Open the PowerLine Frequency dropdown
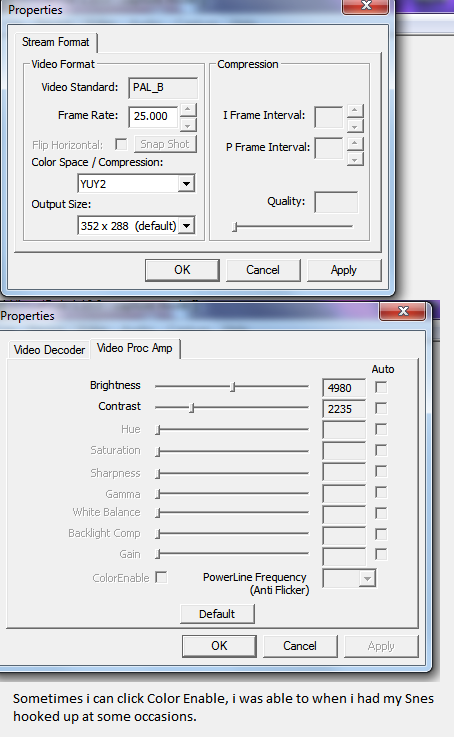Screen dimensions: 454x737 367,579
